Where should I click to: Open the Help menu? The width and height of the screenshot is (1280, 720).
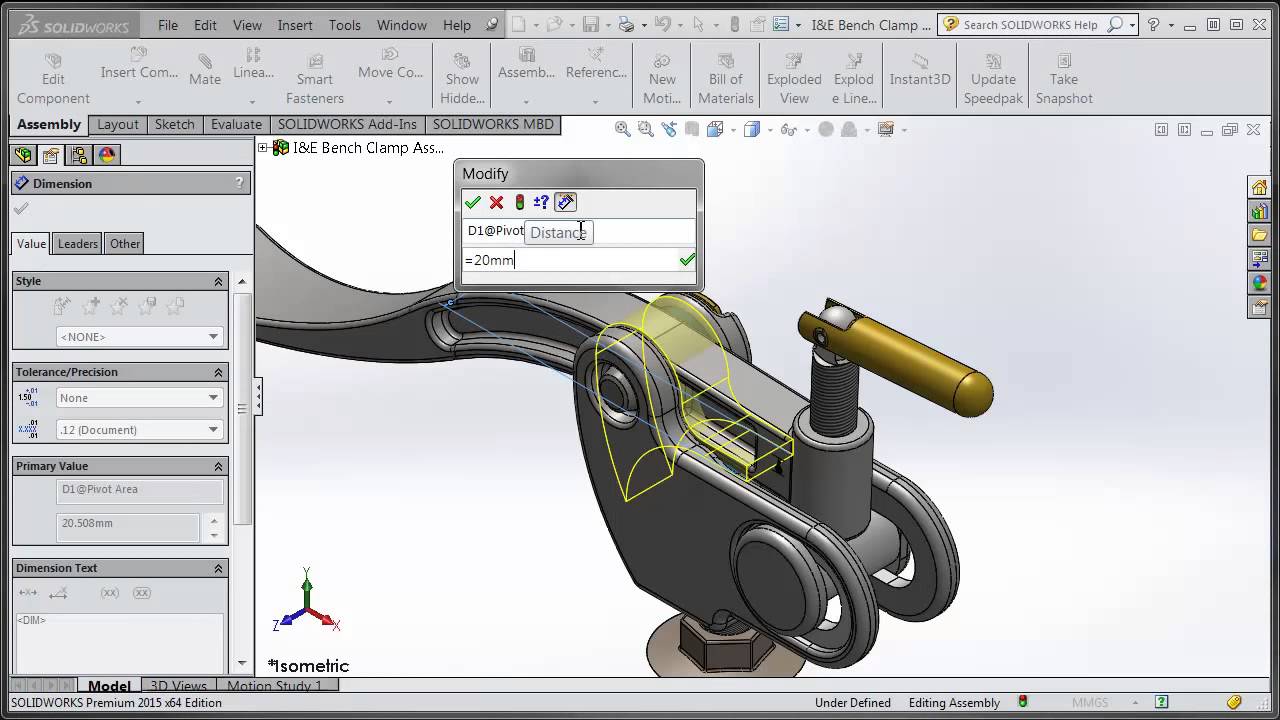tap(457, 25)
